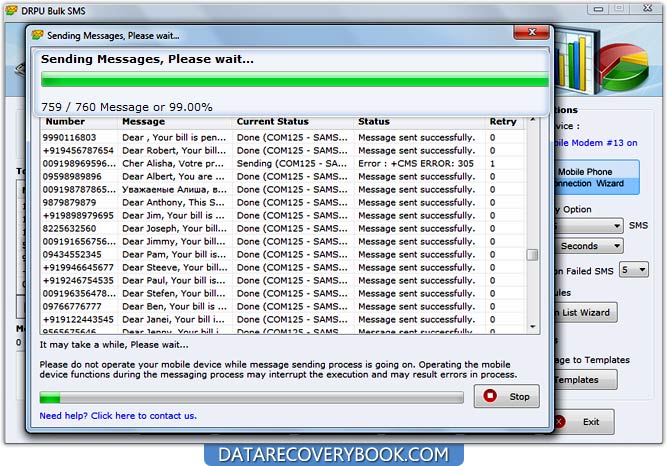The image size is (667, 466).
Task: Click the Exit button in the main window
Action: point(584,422)
